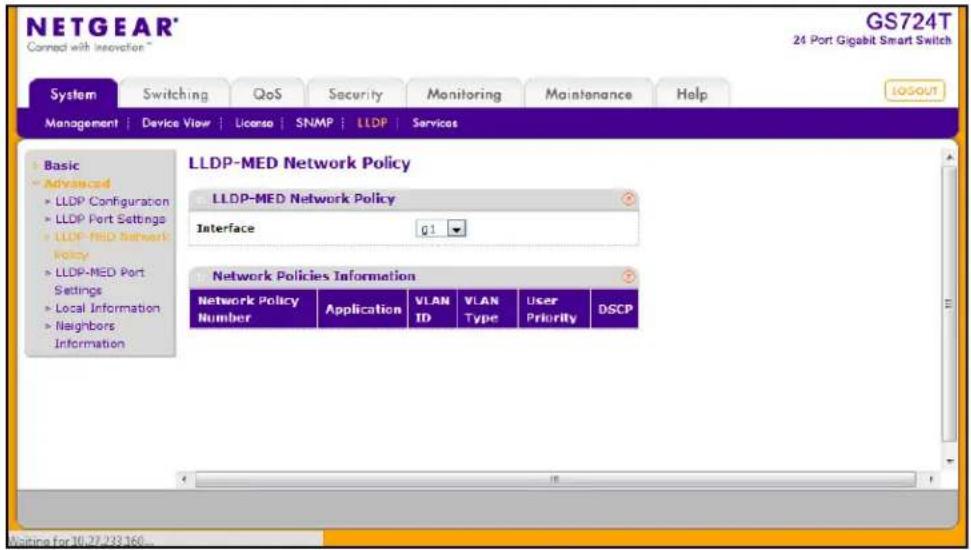This screenshot has height=550, width=971.
Task: Click the horizontal scrollbar thumb
Action: pos(555,479)
